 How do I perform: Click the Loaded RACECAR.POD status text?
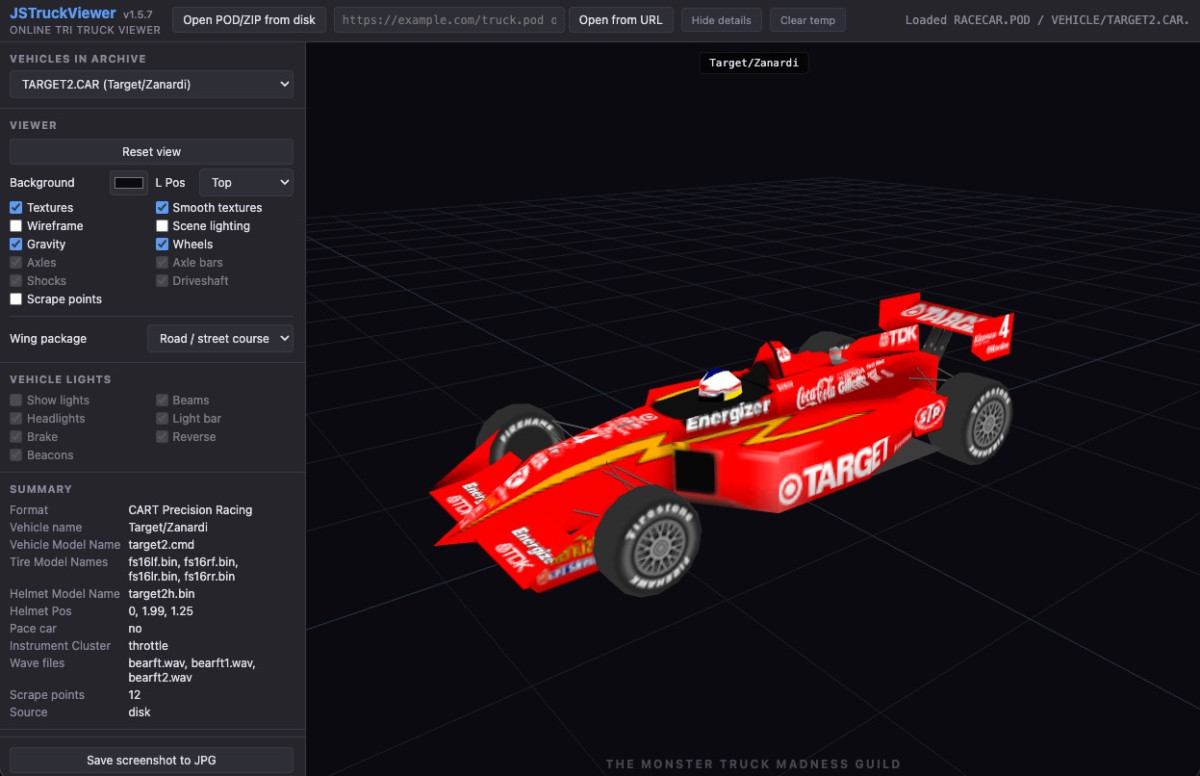1047,20
